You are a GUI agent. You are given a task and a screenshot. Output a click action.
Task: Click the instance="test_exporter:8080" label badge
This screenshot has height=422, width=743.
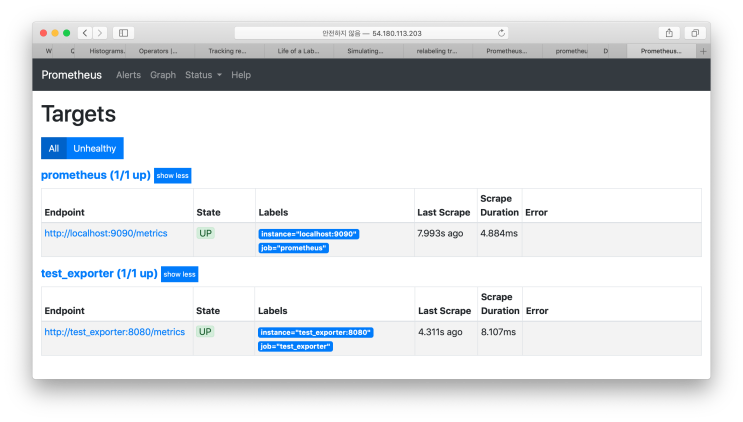point(316,332)
